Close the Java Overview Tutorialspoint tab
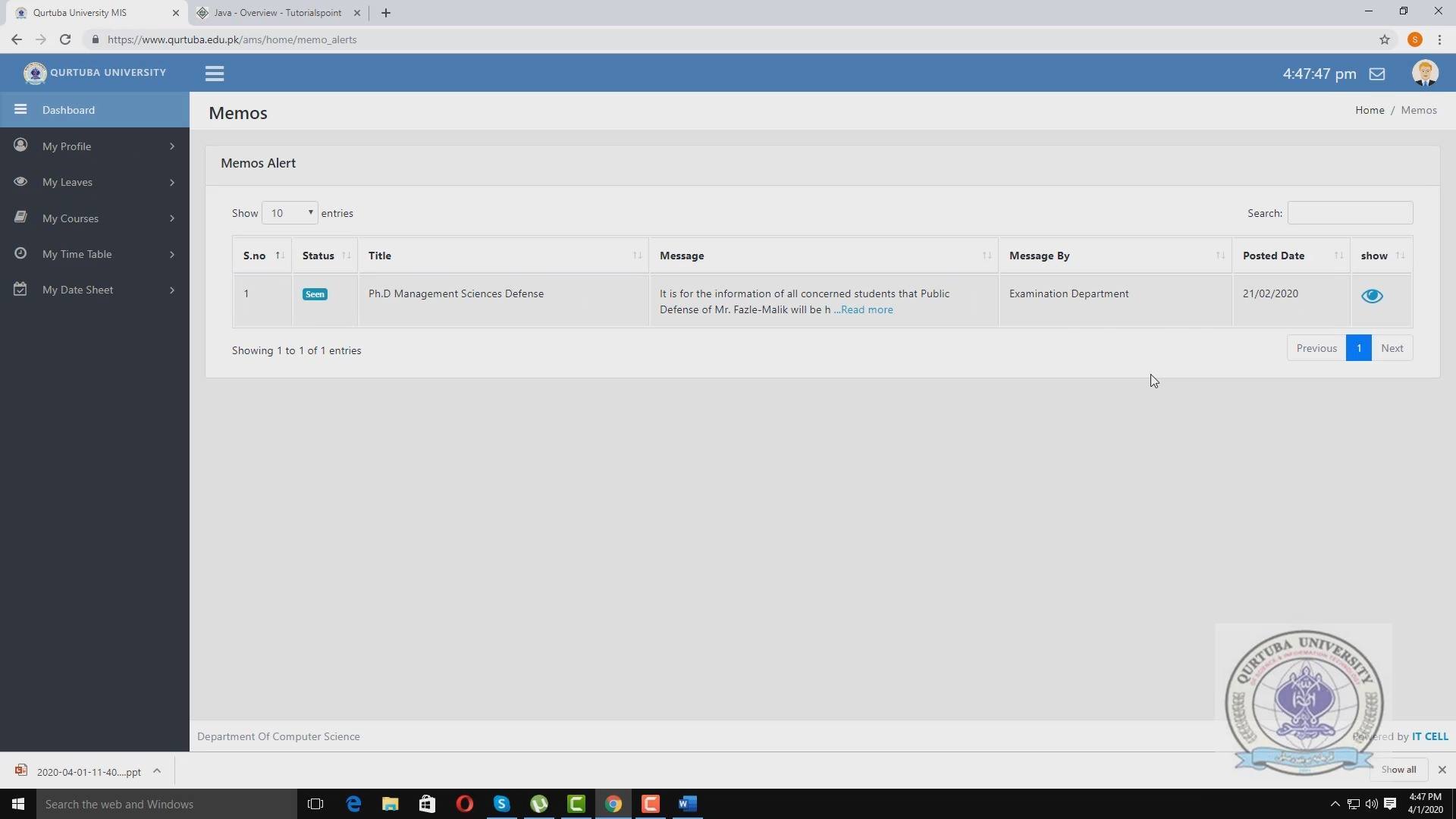Viewport: 1456px width, 819px height. pyautogui.click(x=357, y=13)
